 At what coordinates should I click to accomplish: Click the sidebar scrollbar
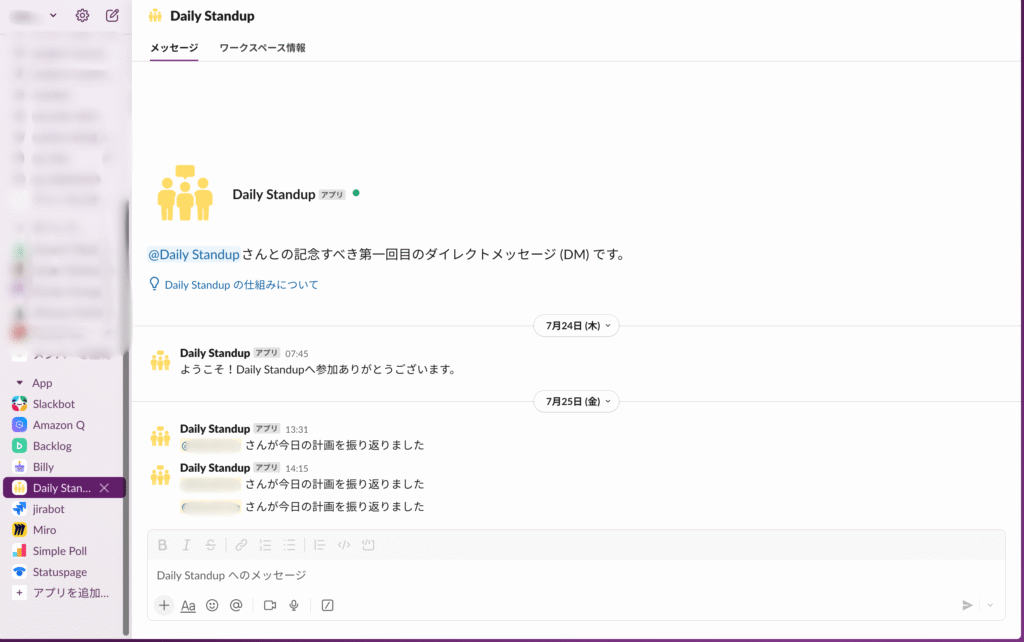(x=126, y=418)
